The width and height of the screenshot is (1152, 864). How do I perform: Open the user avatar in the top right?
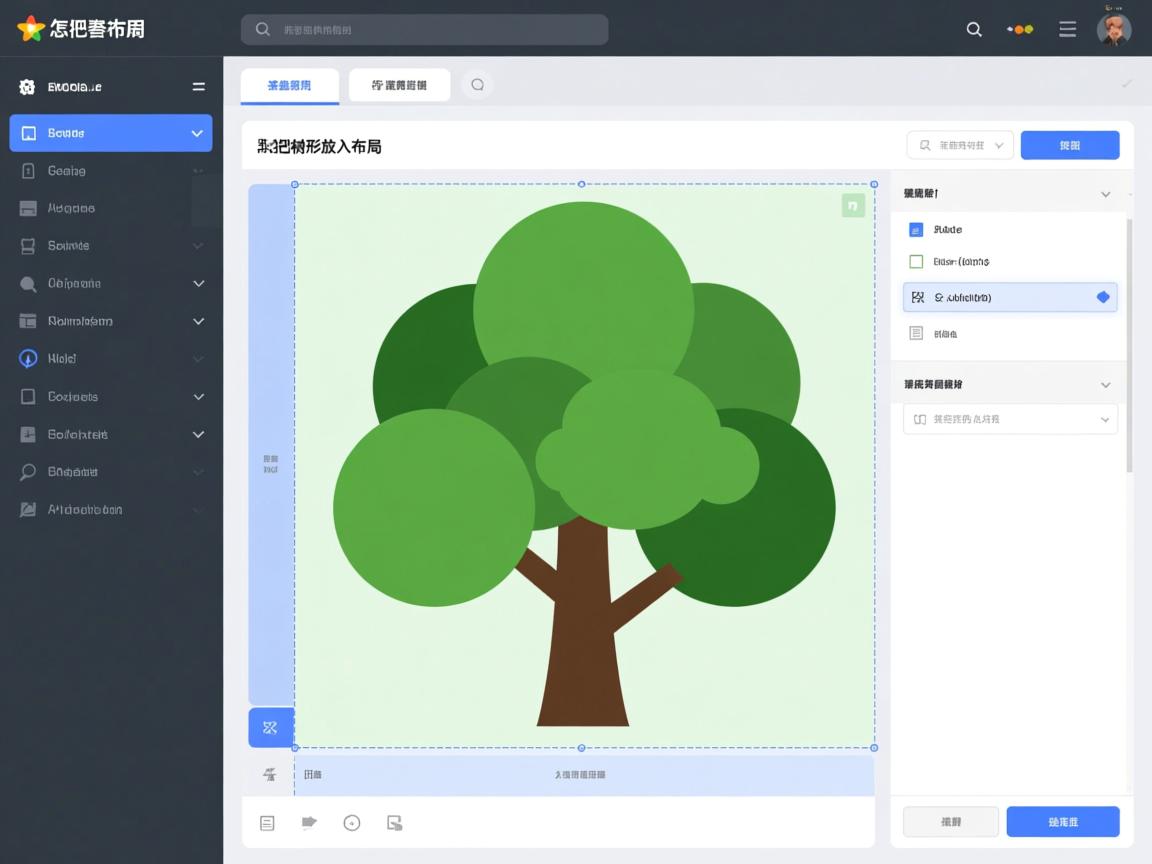pyautogui.click(x=1113, y=29)
